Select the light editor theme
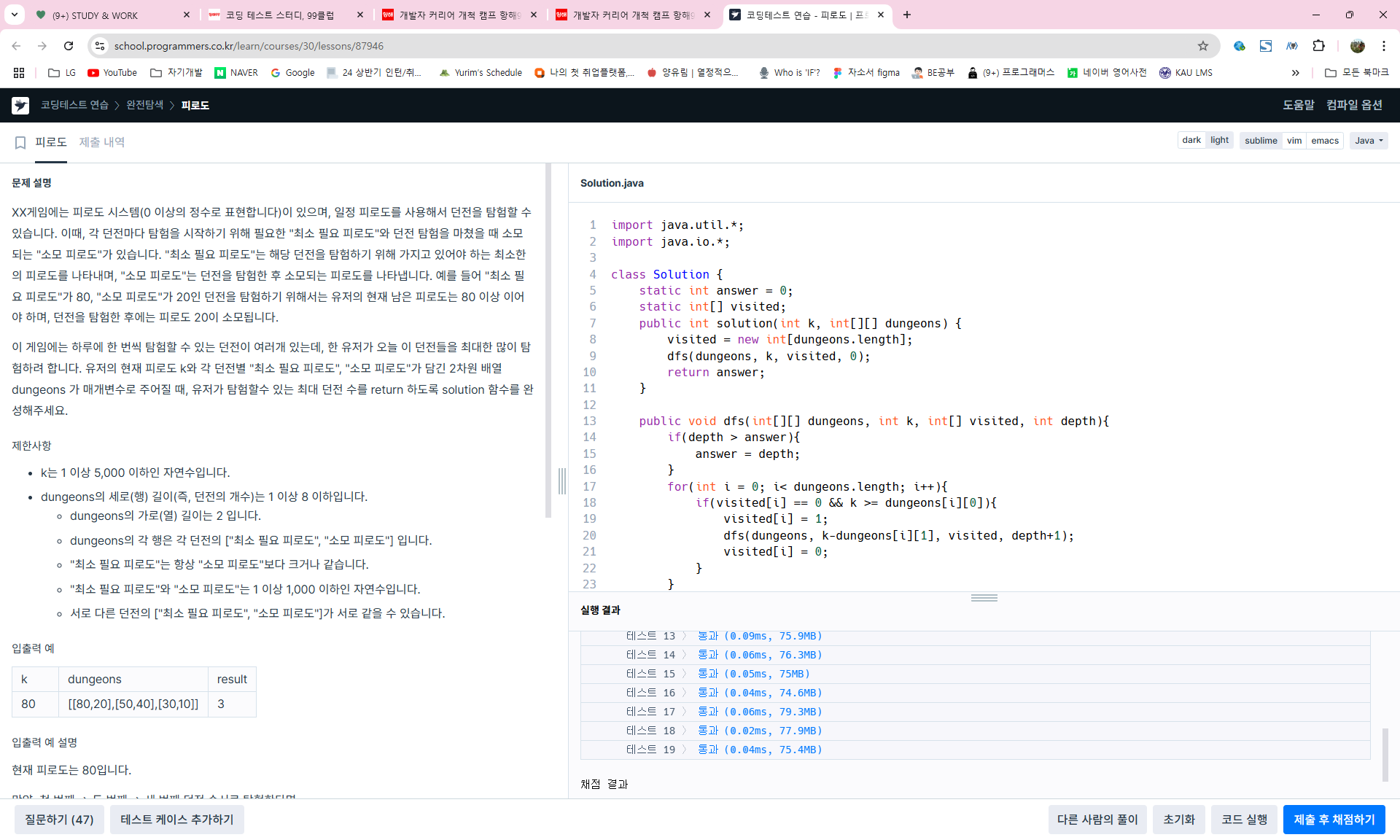This screenshot has width=1400, height=840. pyautogui.click(x=1219, y=141)
